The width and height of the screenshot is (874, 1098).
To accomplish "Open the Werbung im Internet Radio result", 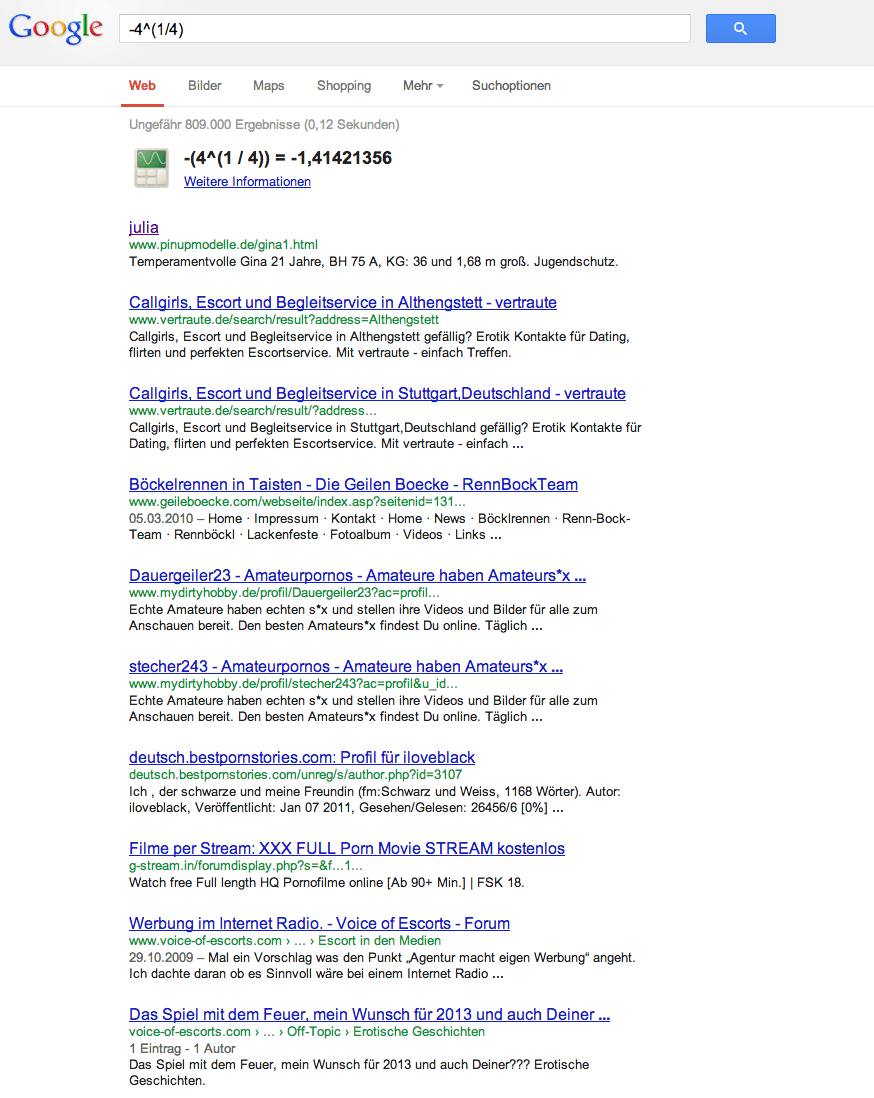I will pos(319,924).
